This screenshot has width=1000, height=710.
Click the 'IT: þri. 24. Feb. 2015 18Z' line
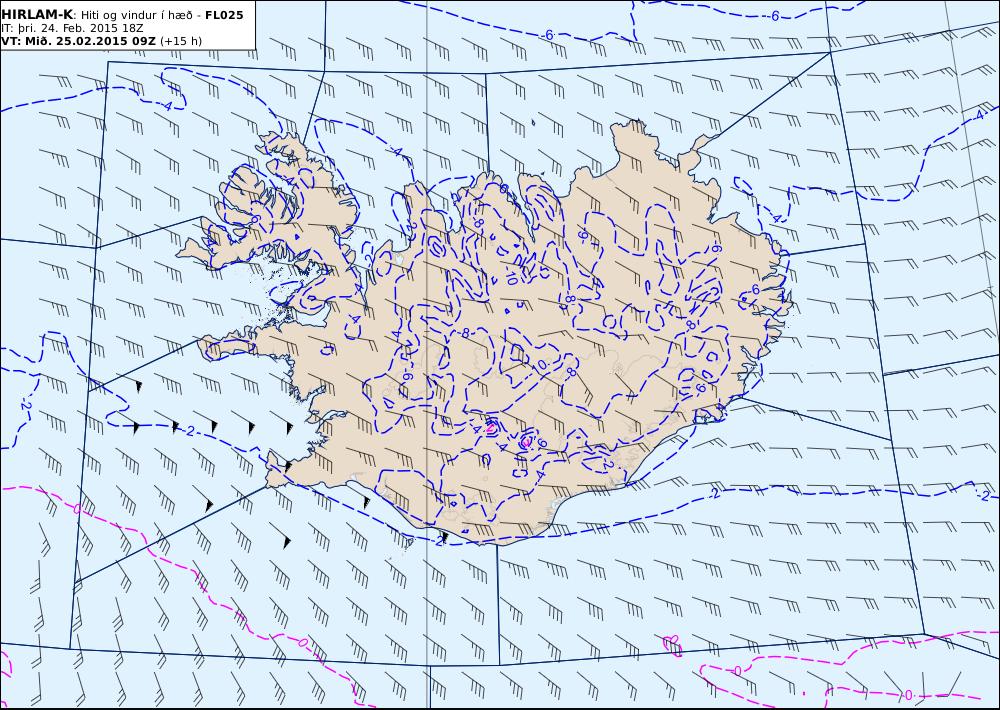tap(72, 29)
